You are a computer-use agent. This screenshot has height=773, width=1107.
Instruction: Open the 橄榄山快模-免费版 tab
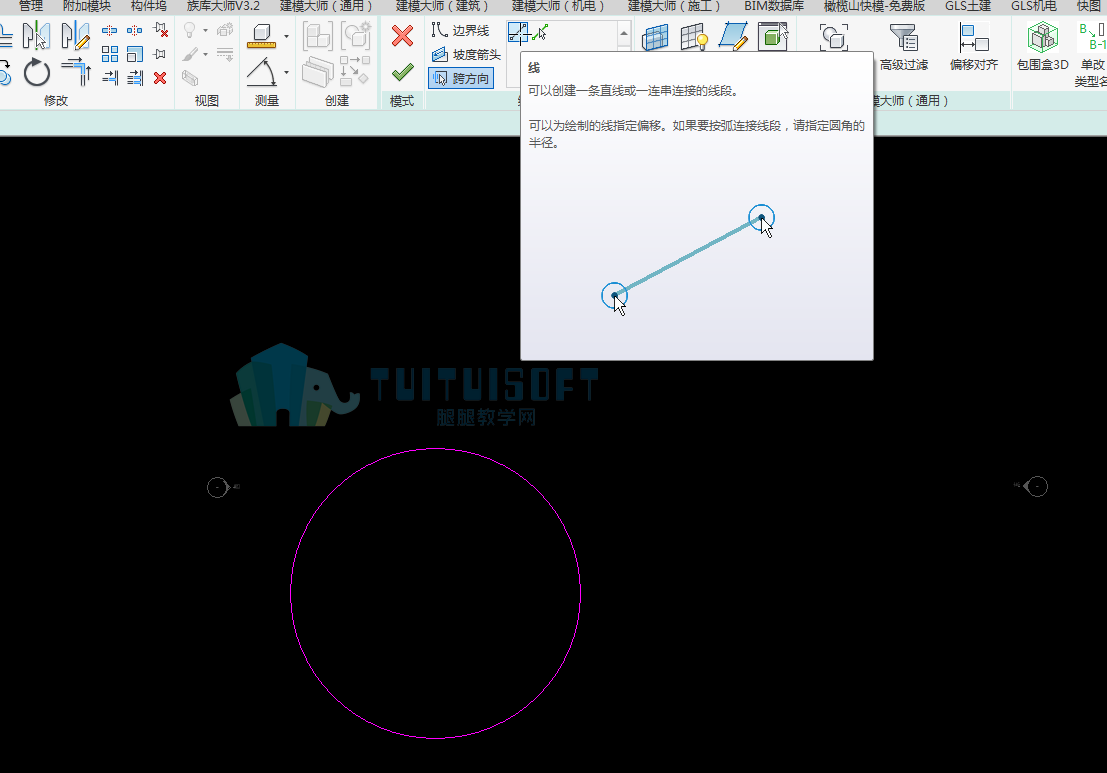click(874, 6)
